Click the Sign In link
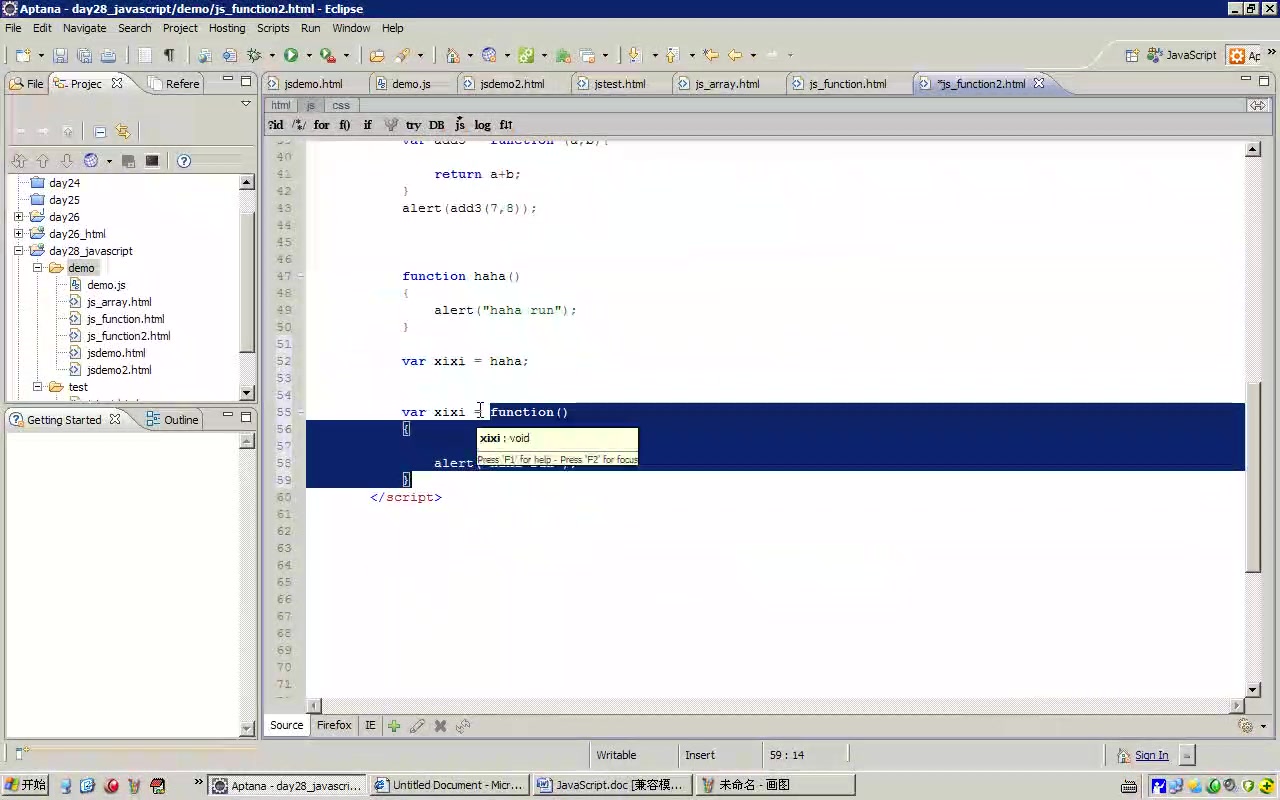Viewport: 1280px width, 800px height. click(1151, 756)
